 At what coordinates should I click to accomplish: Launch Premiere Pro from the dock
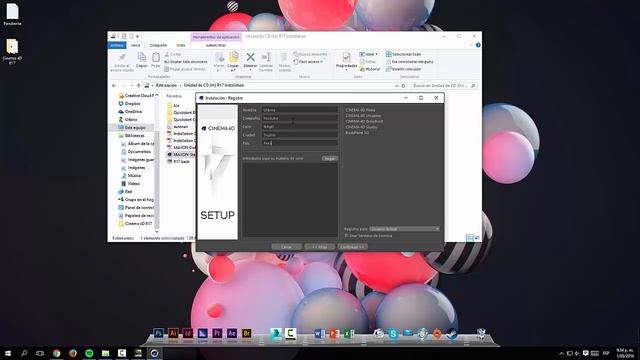pyautogui.click(x=217, y=333)
